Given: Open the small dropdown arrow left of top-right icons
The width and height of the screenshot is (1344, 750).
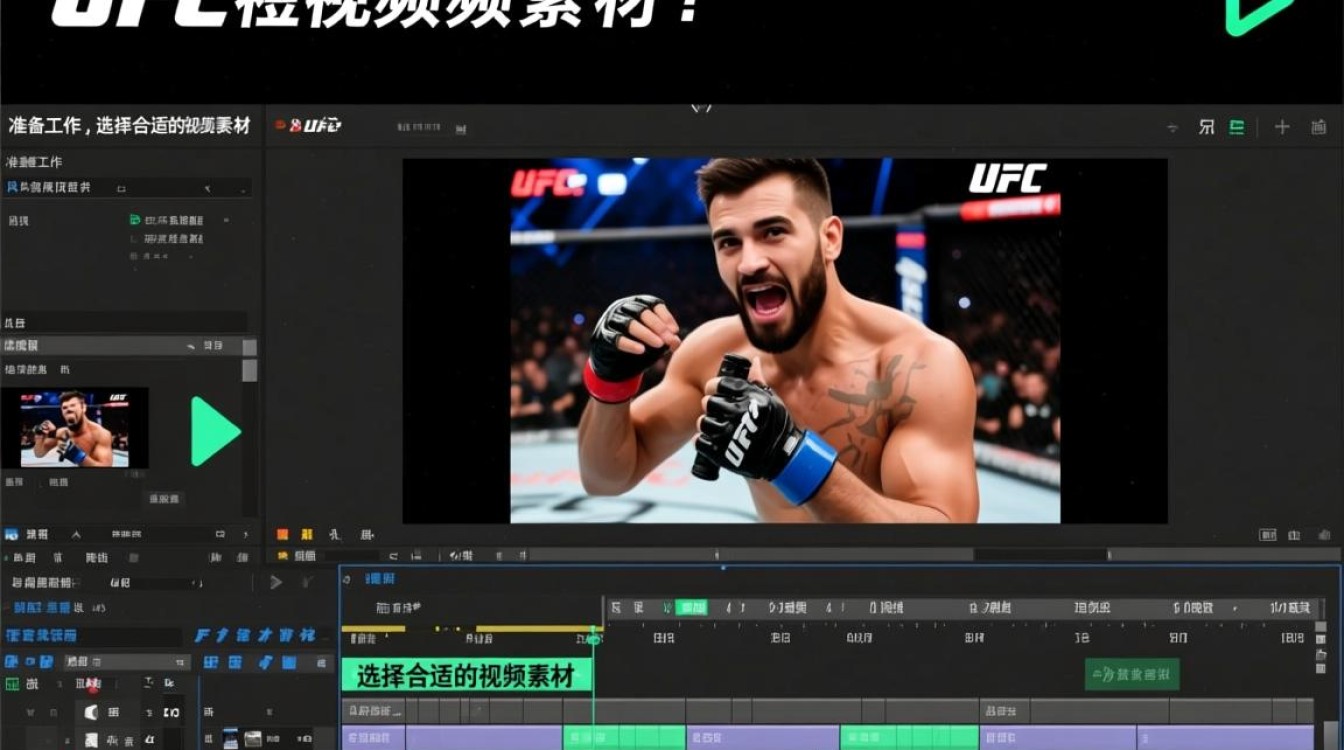Looking at the screenshot, I should tap(1174, 128).
